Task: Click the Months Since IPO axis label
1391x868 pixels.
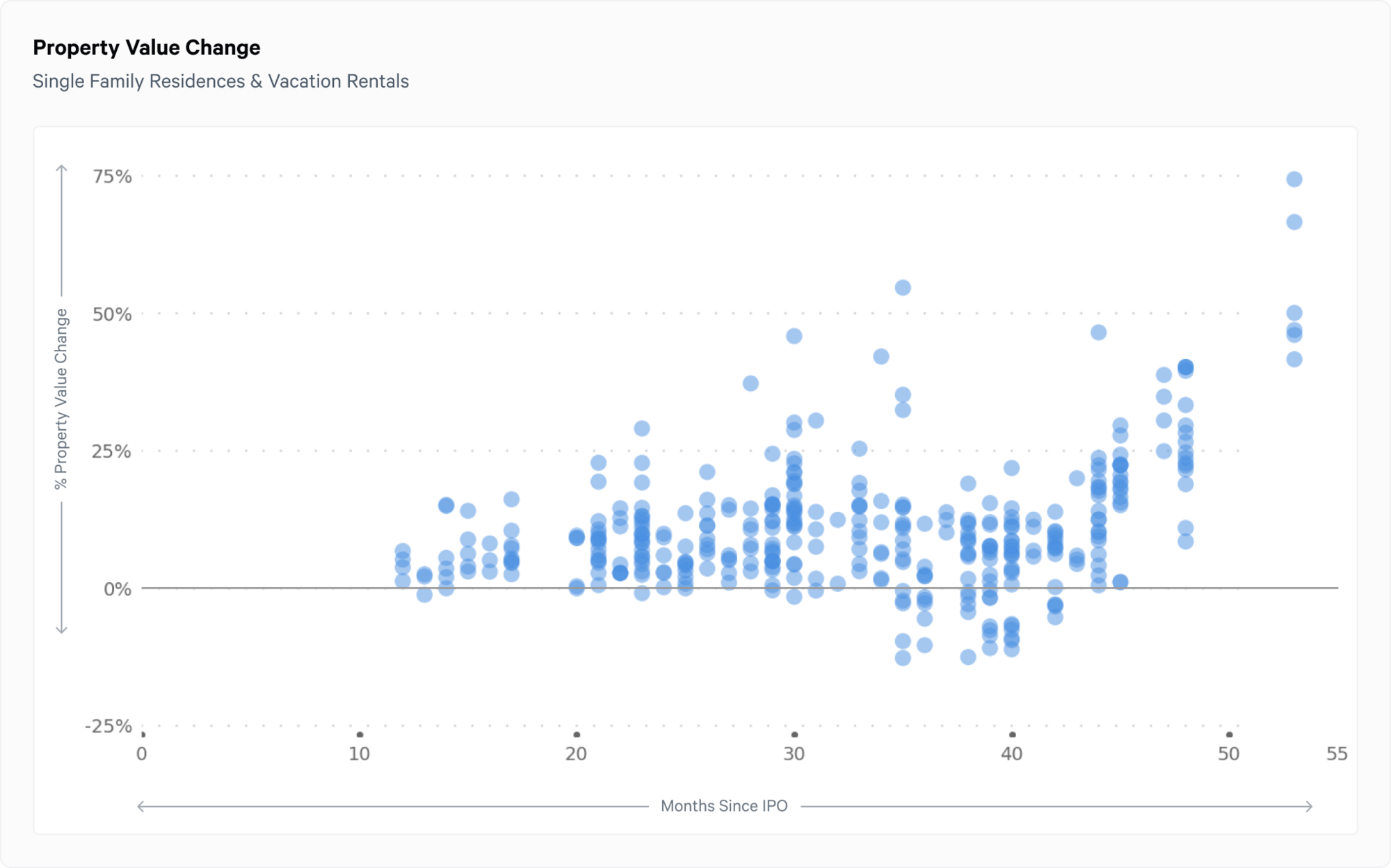Action: [x=723, y=806]
